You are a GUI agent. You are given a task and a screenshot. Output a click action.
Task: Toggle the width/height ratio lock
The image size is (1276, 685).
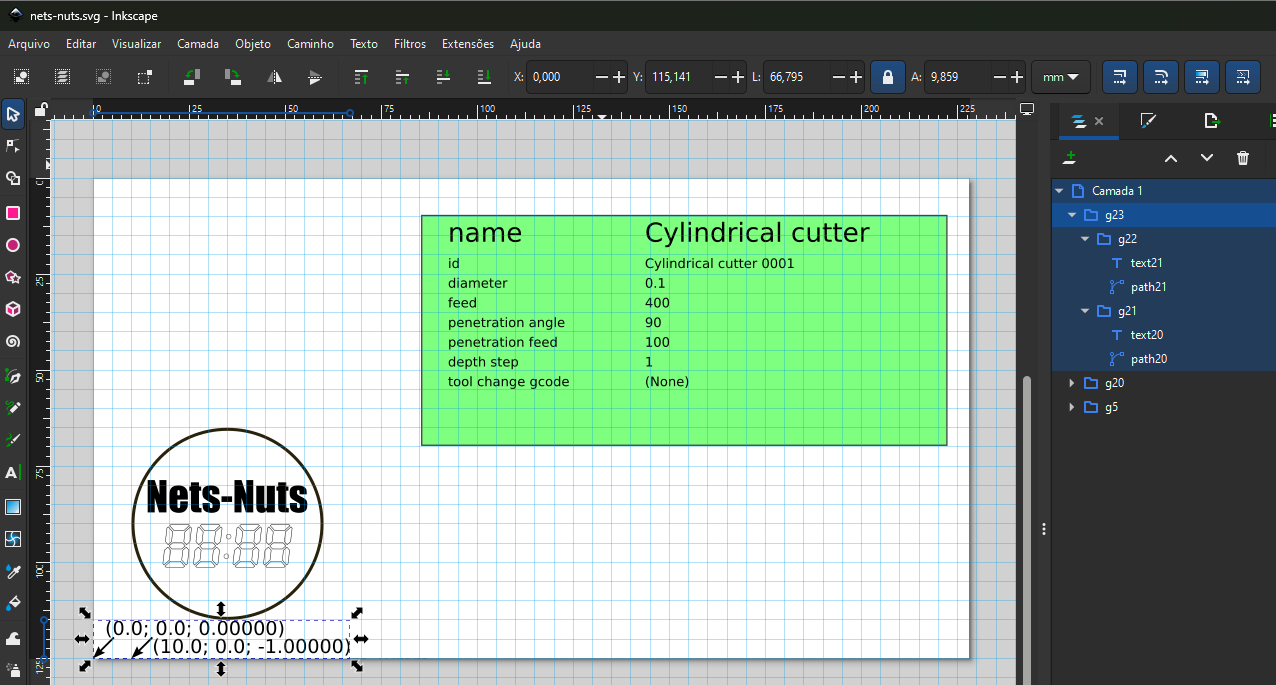coord(887,77)
